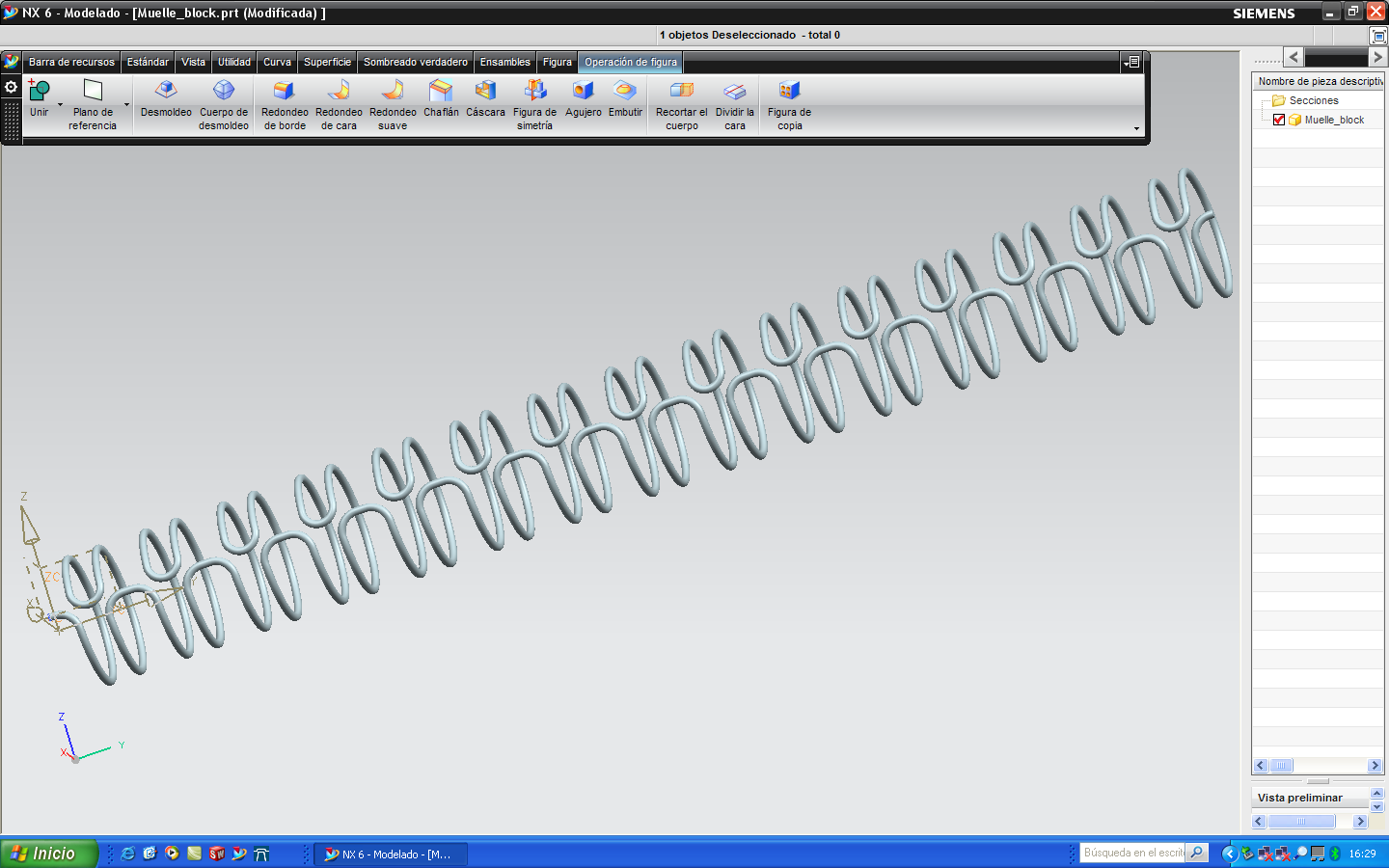Image resolution: width=1389 pixels, height=868 pixels.
Task: Open the Utilidad tab
Action: coord(233,62)
